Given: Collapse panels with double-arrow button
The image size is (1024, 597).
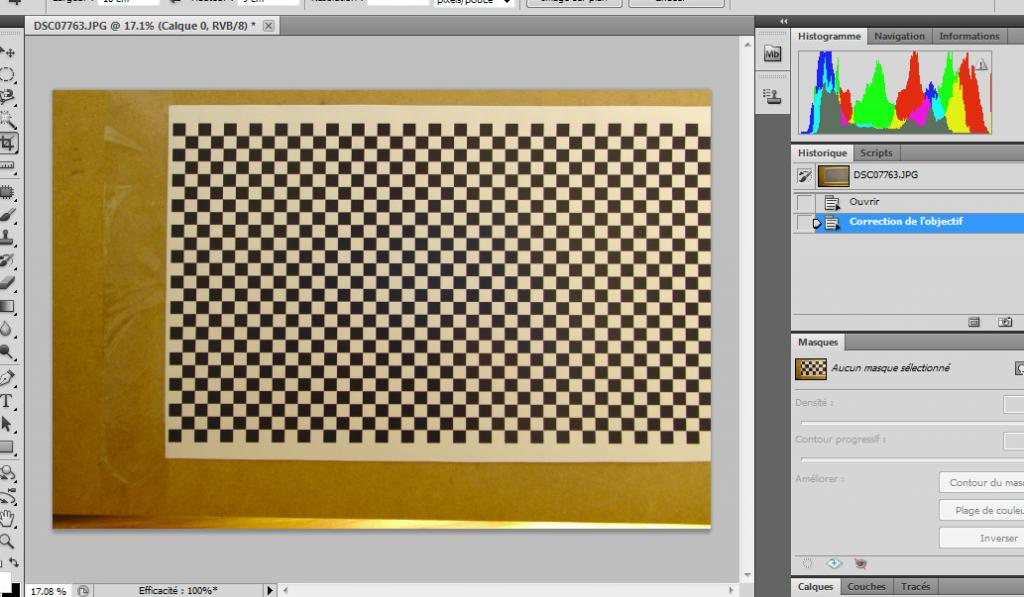Looking at the screenshot, I should pyautogui.click(x=784, y=22).
